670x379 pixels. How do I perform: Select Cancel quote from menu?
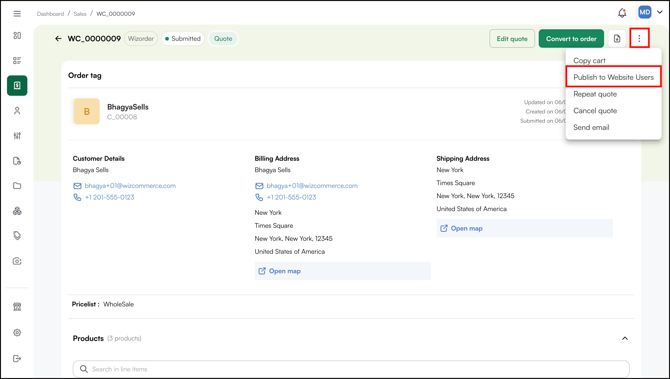(595, 111)
